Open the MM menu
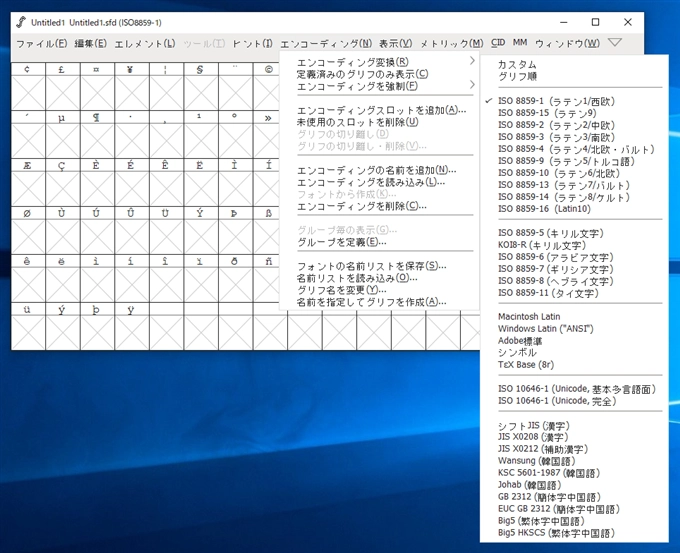The image size is (680, 553). [x=520, y=43]
